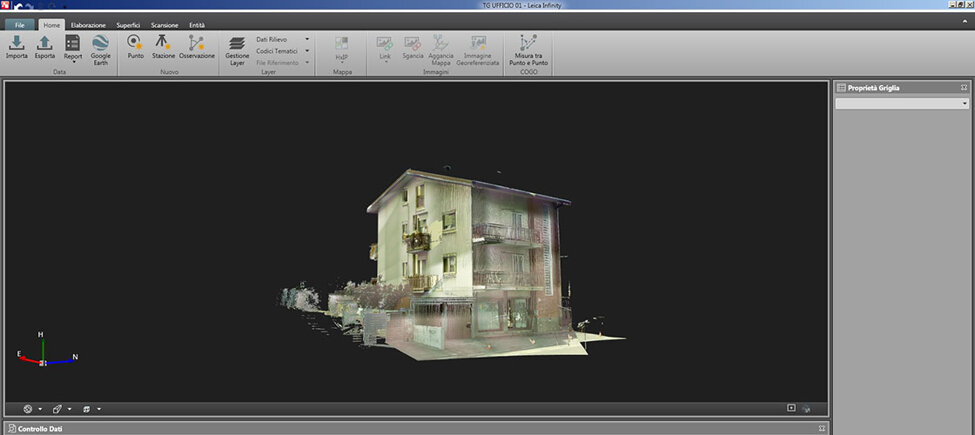Click the Leica Infinity app icon in title bar
This screenshot has width=975, height=435.
pos(6,5)
